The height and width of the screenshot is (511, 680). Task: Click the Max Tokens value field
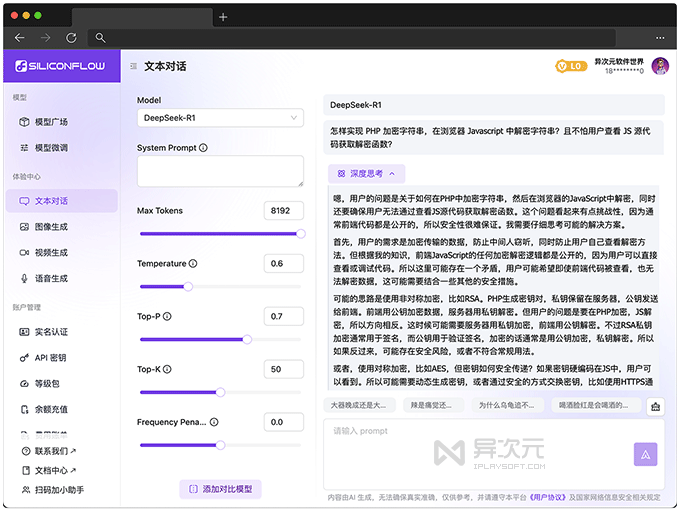pyautogui.click(x=284, y=211)
